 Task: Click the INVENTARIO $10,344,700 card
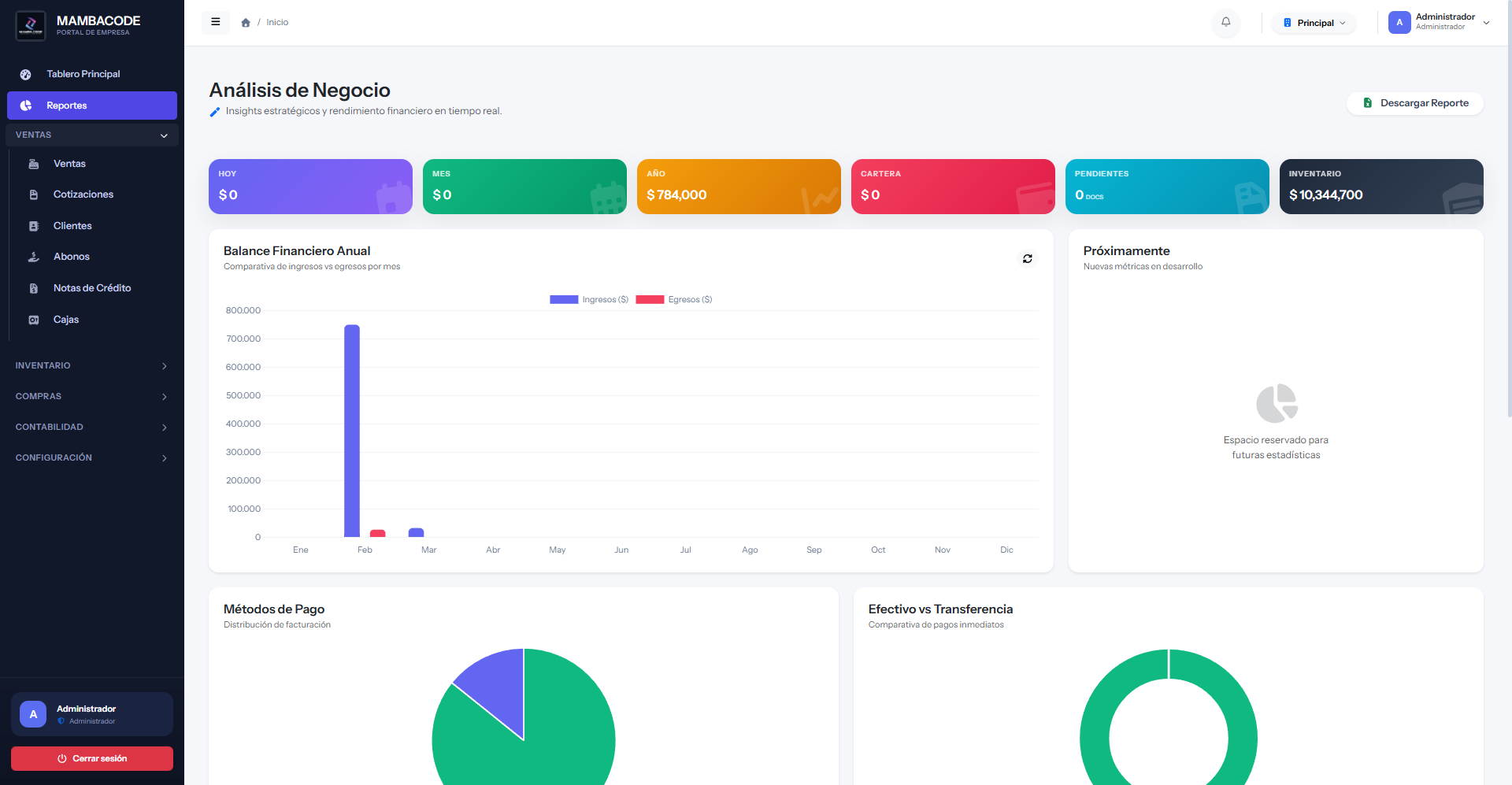(x=1381, y=187)
